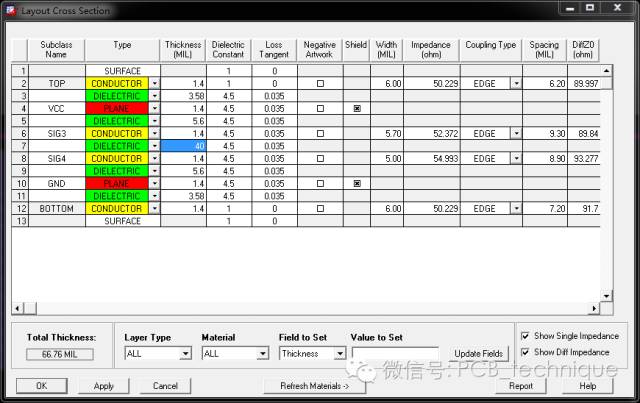Uncheck the Shield box for GND plane

click(x=357, y=184)
